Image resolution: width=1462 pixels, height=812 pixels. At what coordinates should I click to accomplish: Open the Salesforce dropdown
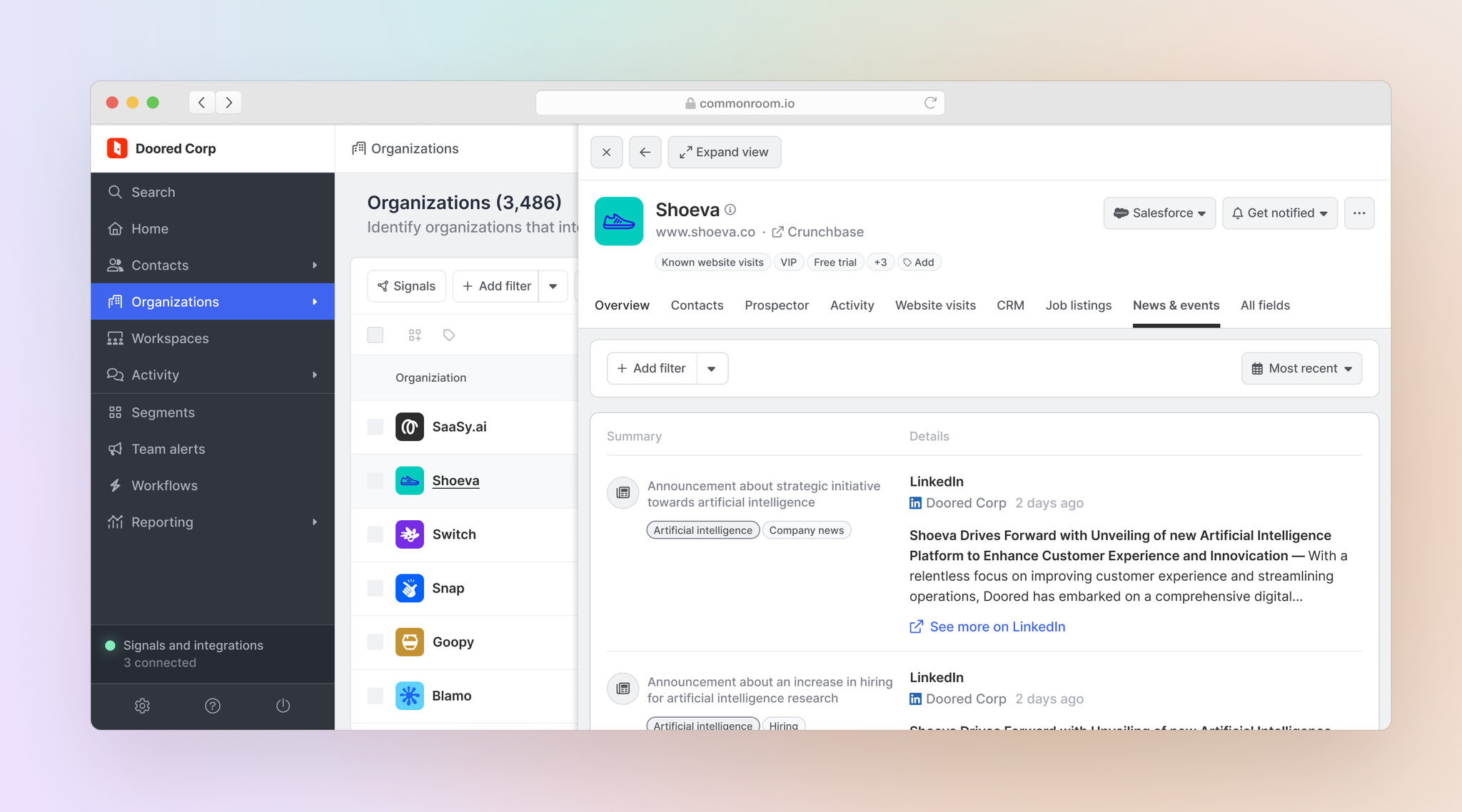(x=1159, y=213)
